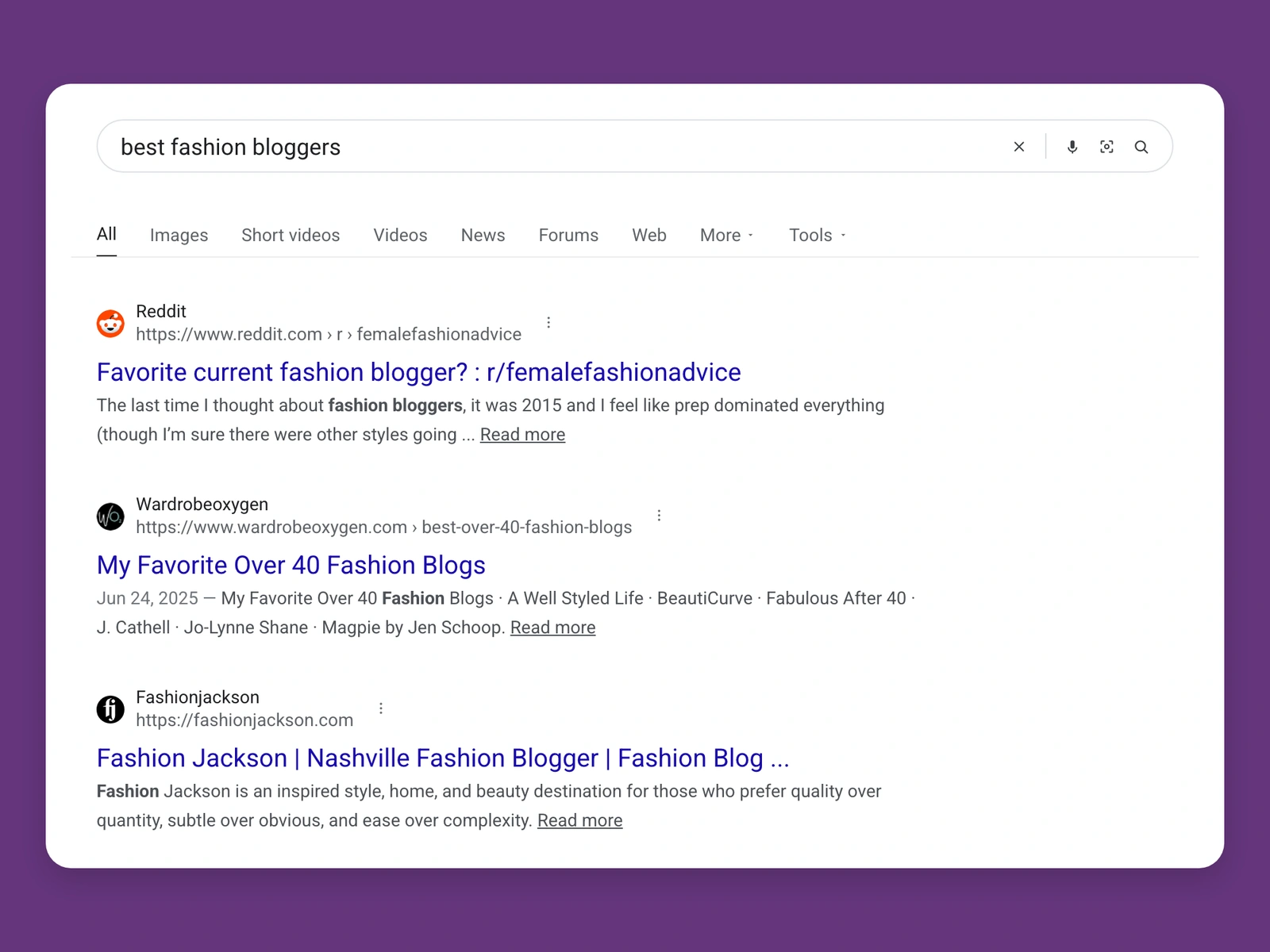The height and width of the screenshot is (952, 1270).
Task: Click the 'Fashionjackson' site name
Action: (x=198, y=697)
